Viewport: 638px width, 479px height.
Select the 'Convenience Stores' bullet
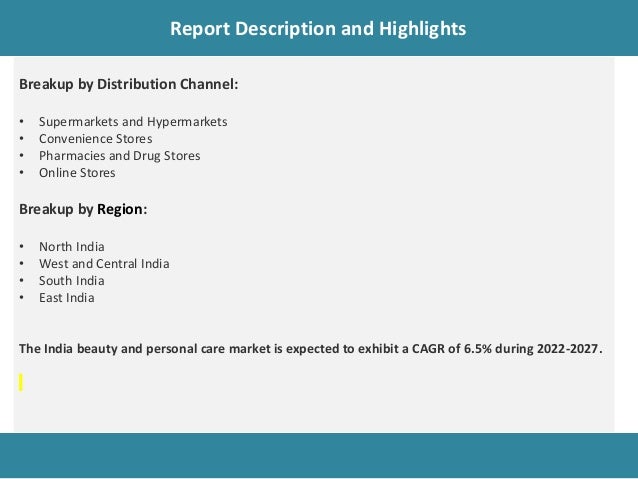[x=96, y=139]
